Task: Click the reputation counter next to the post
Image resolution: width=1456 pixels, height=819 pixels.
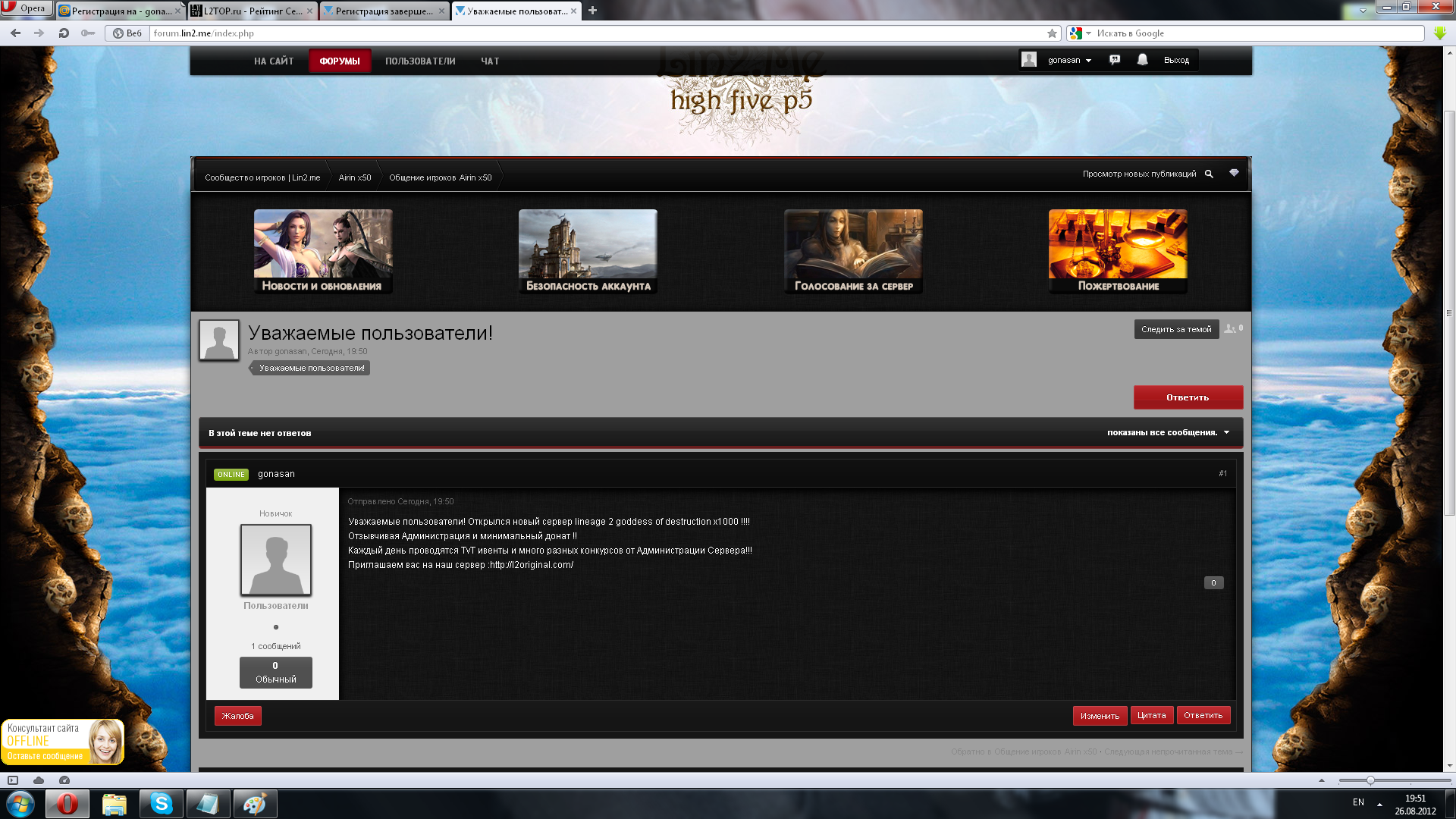Action: tap(1213, 583)
